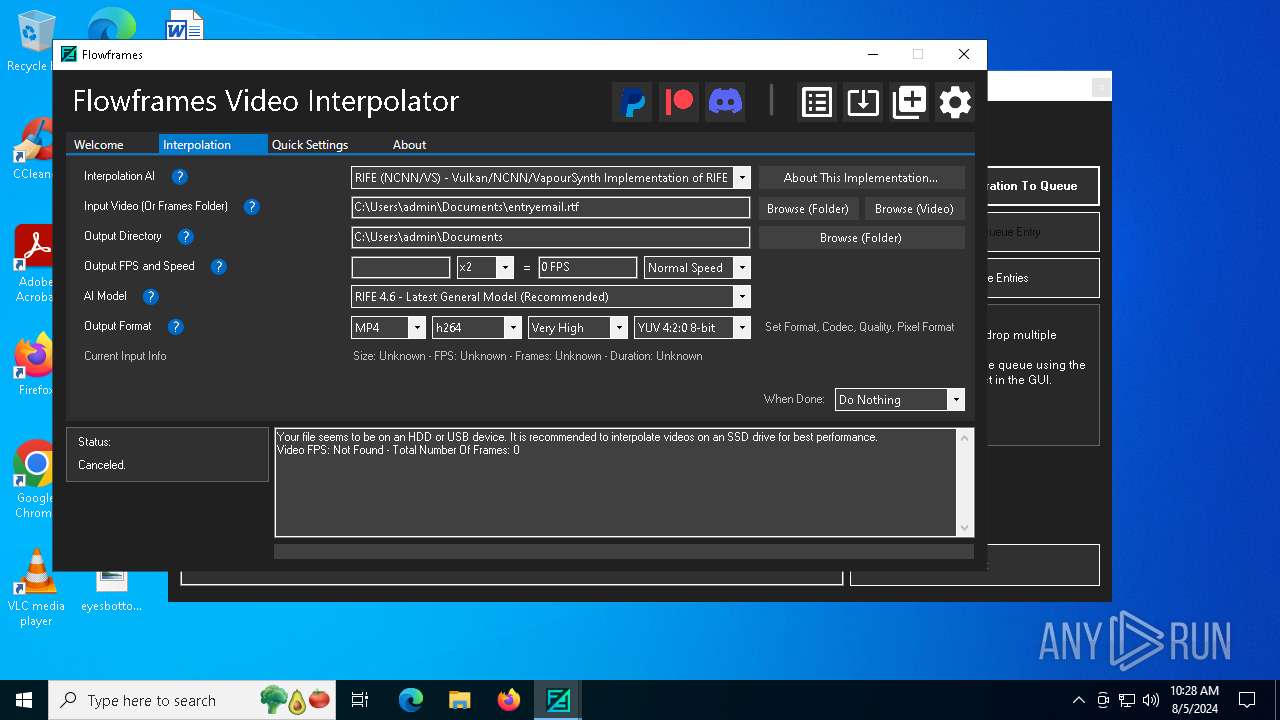Click the volume icon in system tray

(1151, 700)
